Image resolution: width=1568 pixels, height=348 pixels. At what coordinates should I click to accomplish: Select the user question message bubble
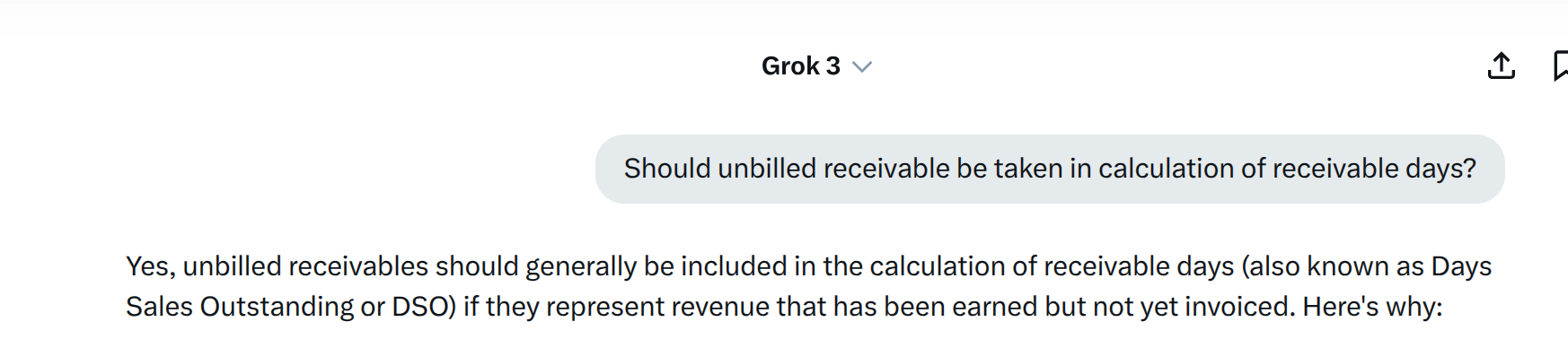pos(1050,169)
